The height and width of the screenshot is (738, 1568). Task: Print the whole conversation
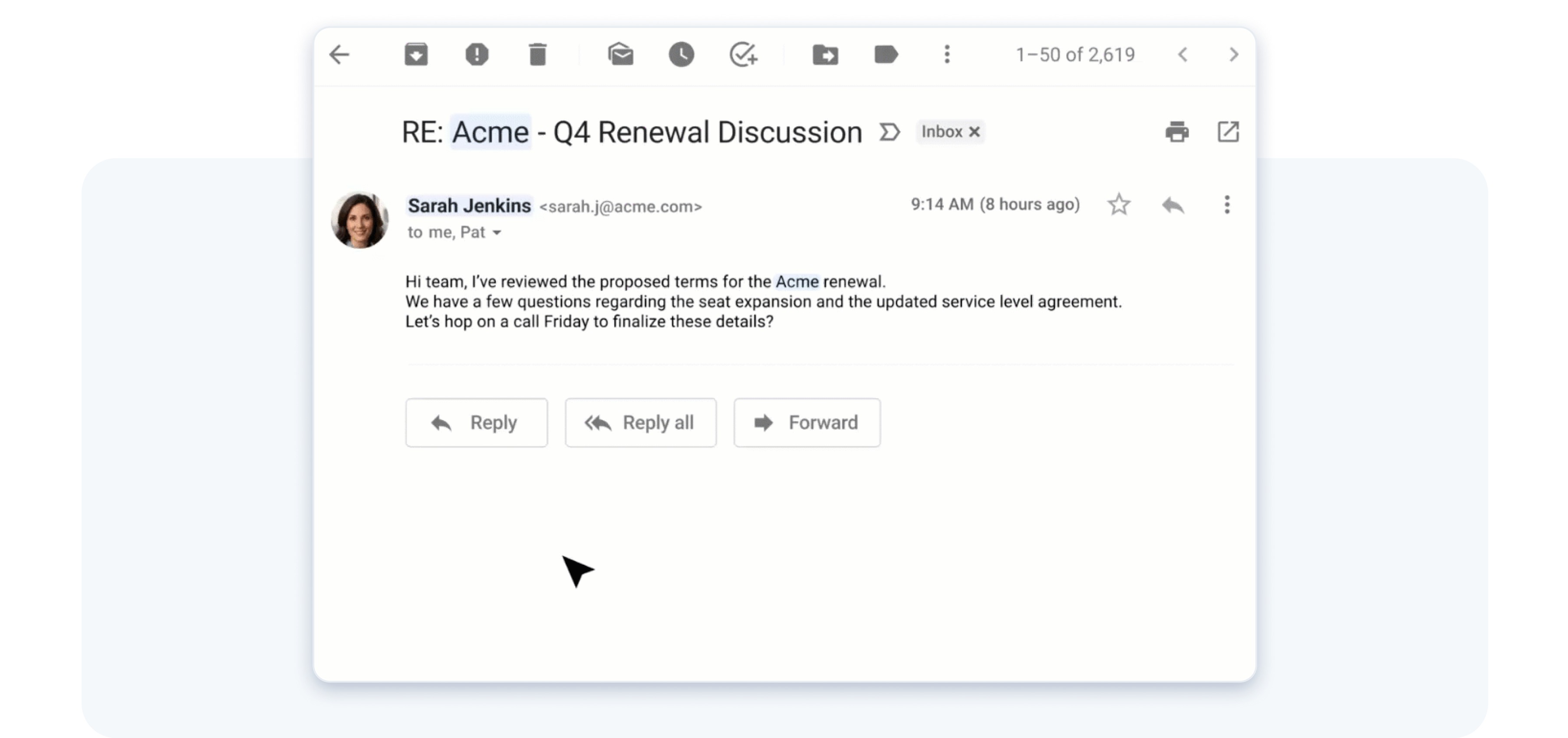[1176, 132]
